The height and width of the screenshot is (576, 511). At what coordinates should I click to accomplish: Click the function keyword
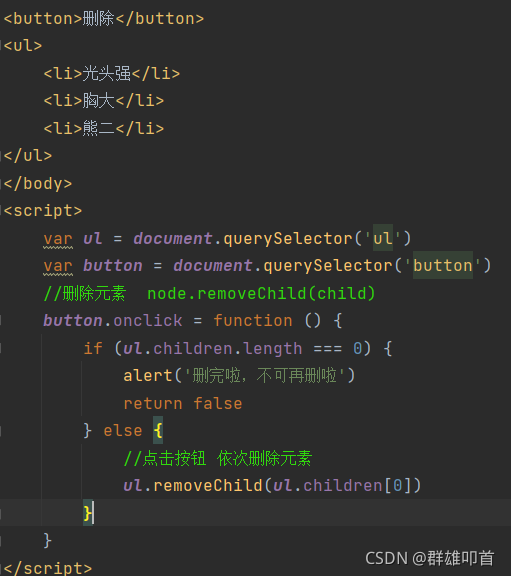point(253,320)
